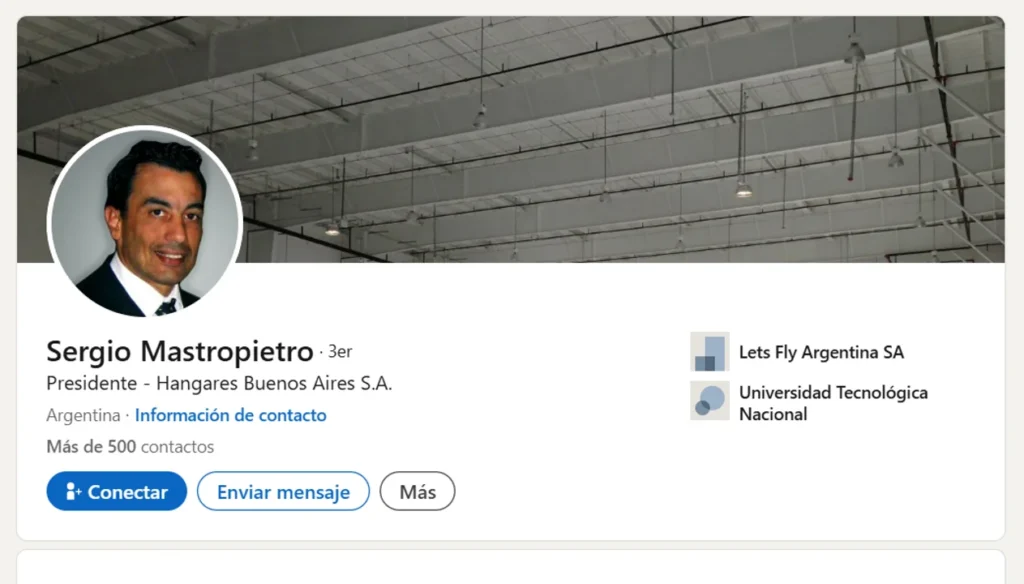Click the word Nacional under Universidad Tecnológica

(x=773, y=414)
